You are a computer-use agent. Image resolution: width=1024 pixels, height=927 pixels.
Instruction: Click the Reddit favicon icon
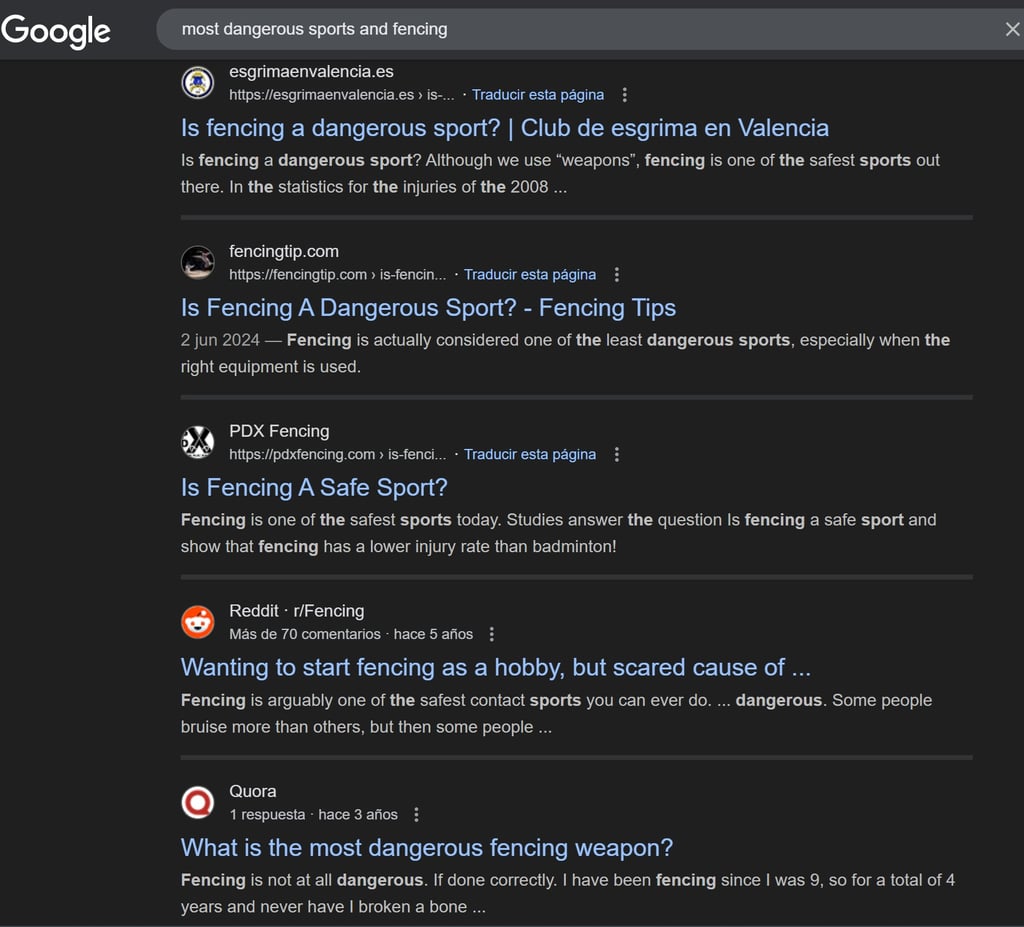tap(197, 622)
